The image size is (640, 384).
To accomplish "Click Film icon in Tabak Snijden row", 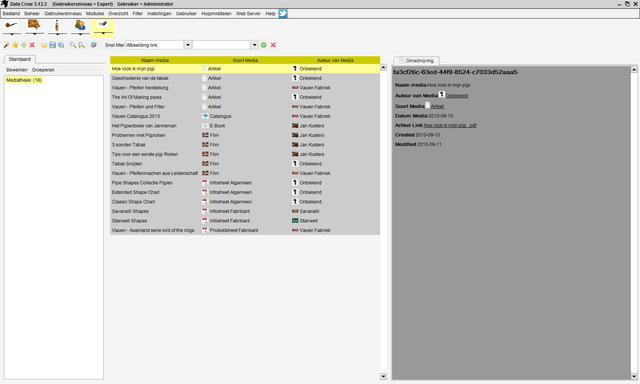I will pyautogui.click(x=205, y=164).
